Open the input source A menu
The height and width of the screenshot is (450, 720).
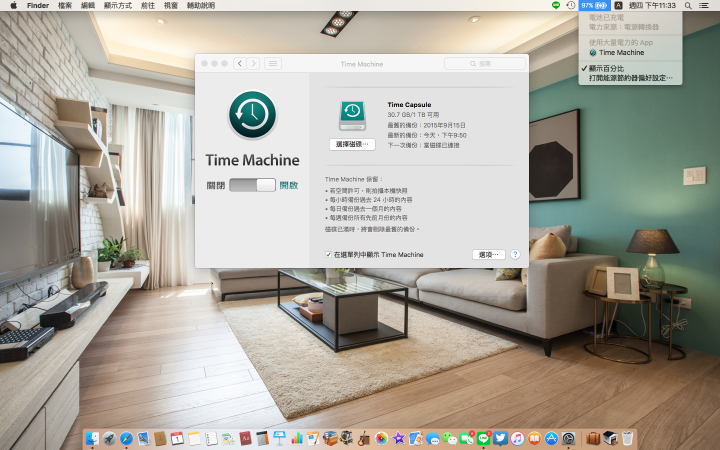coord(619,6)
